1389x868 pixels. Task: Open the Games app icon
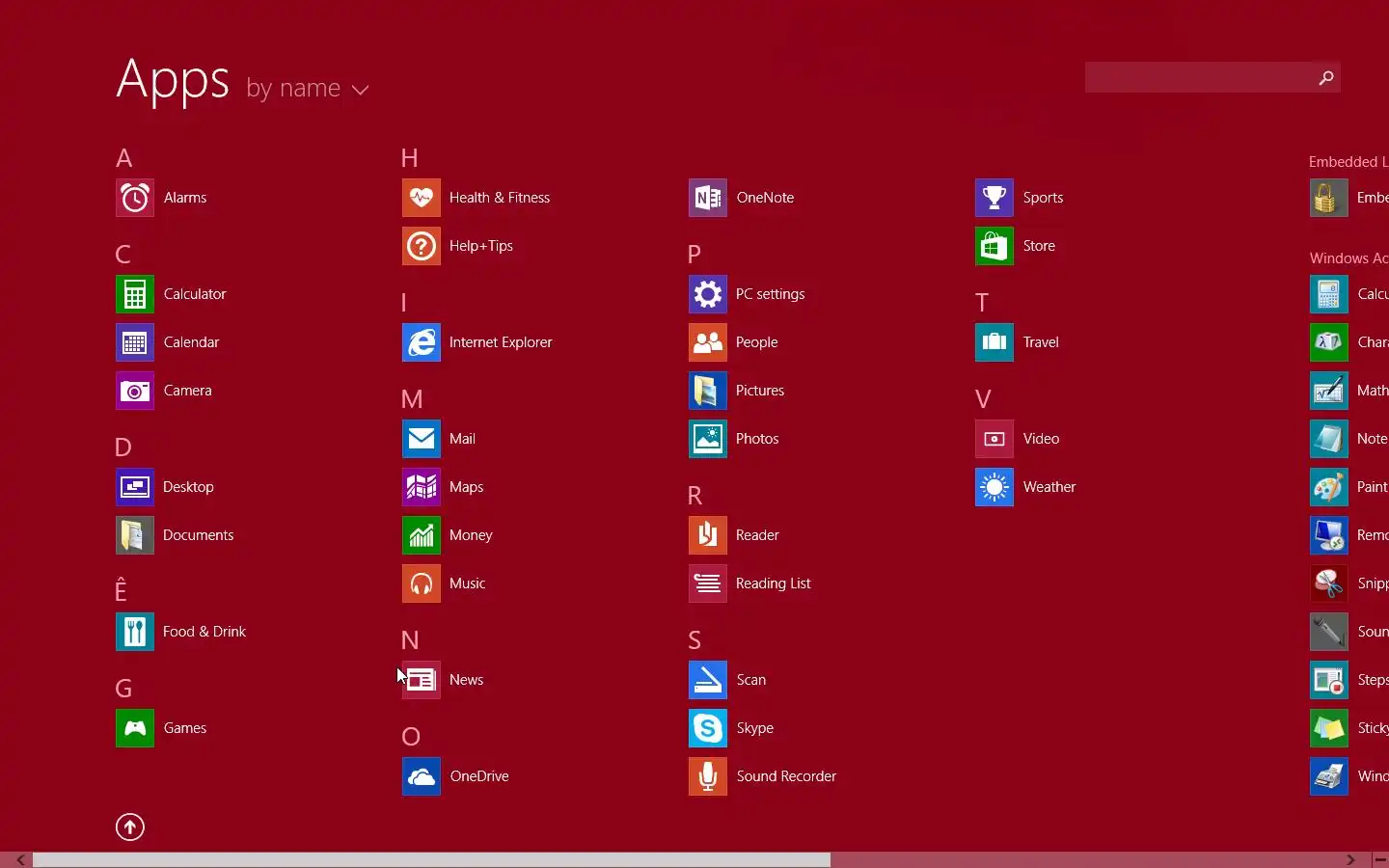135,728
